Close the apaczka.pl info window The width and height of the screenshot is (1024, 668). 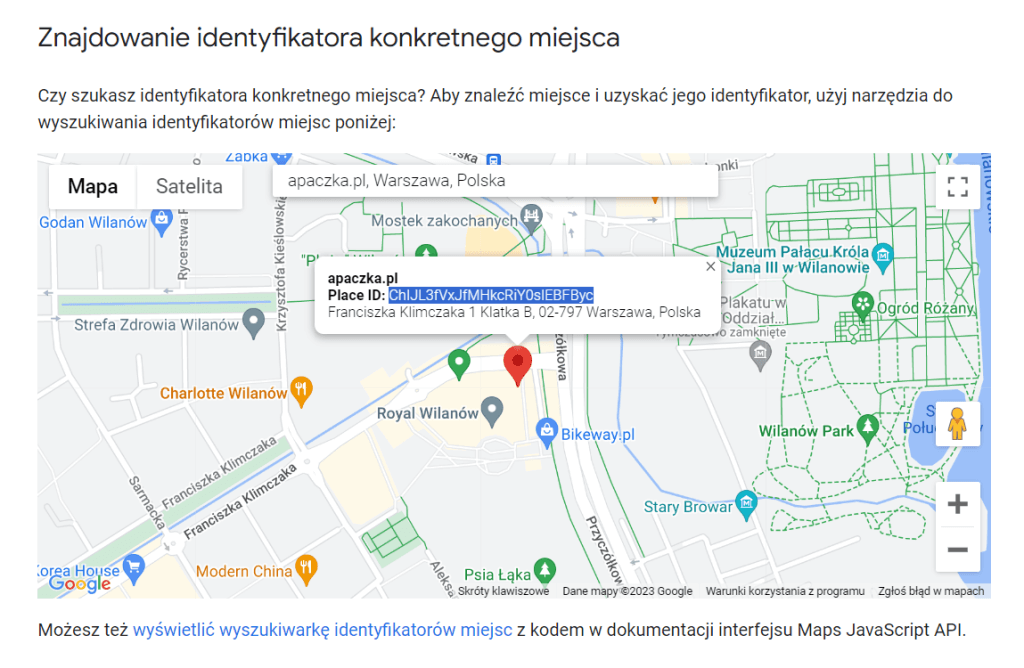[x=710, y=267]
